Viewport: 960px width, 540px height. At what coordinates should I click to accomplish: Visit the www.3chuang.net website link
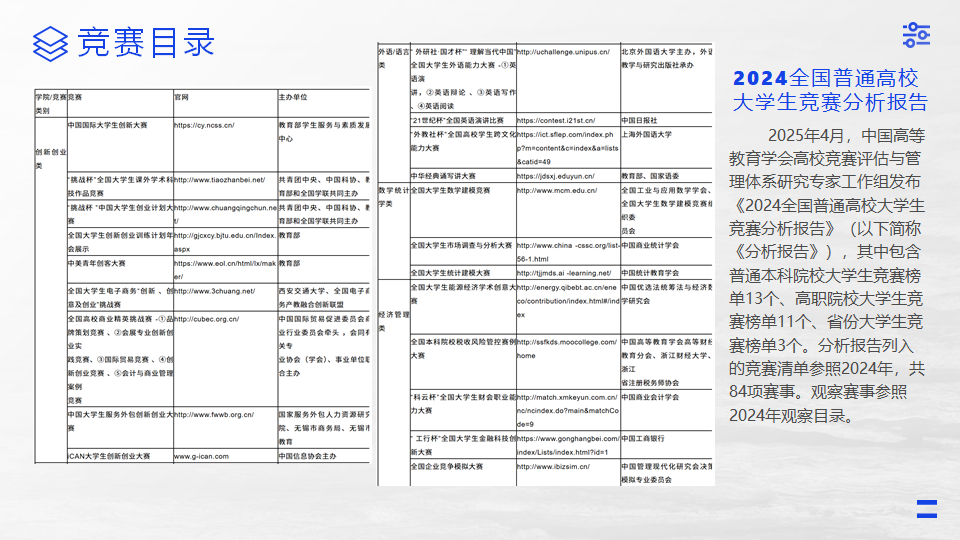[214, 291]
